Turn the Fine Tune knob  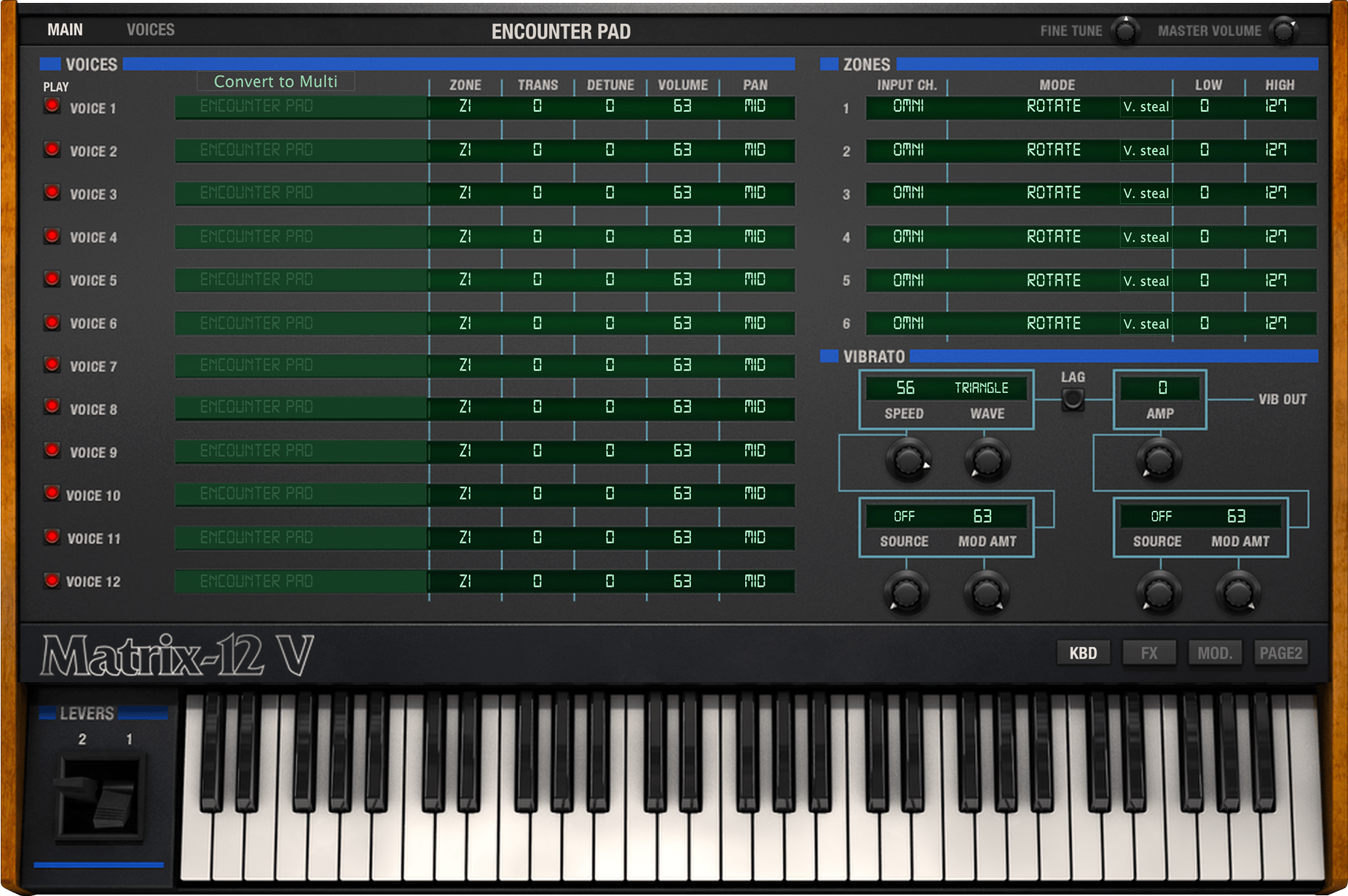click(x=1126, y=31)
